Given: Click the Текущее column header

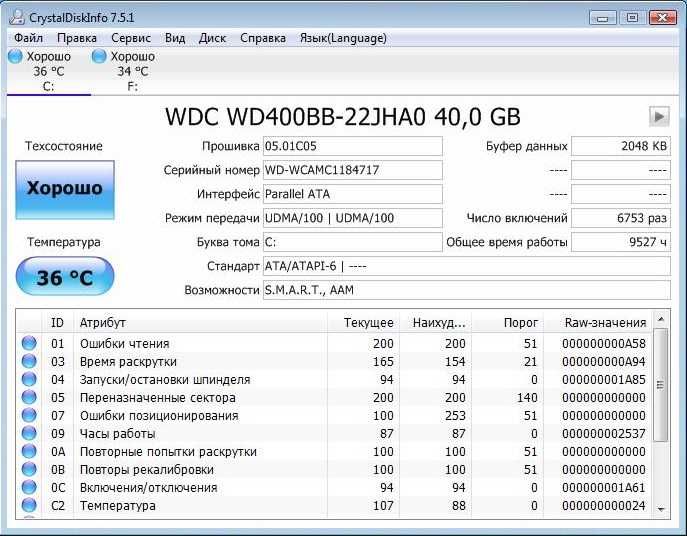Looking at the screenshot, I should coord(363,323).
